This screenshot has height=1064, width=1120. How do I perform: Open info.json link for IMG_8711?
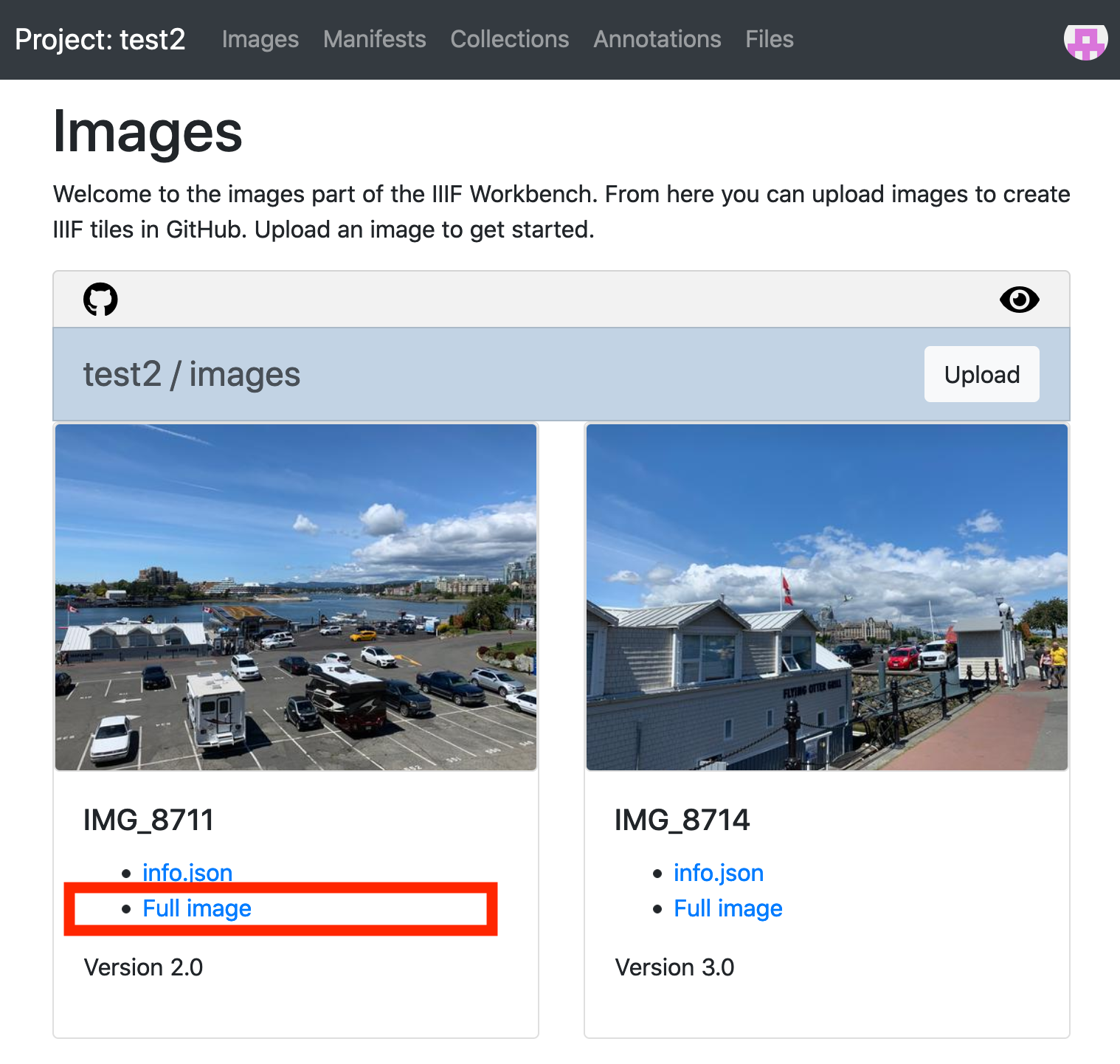(187, 873)
